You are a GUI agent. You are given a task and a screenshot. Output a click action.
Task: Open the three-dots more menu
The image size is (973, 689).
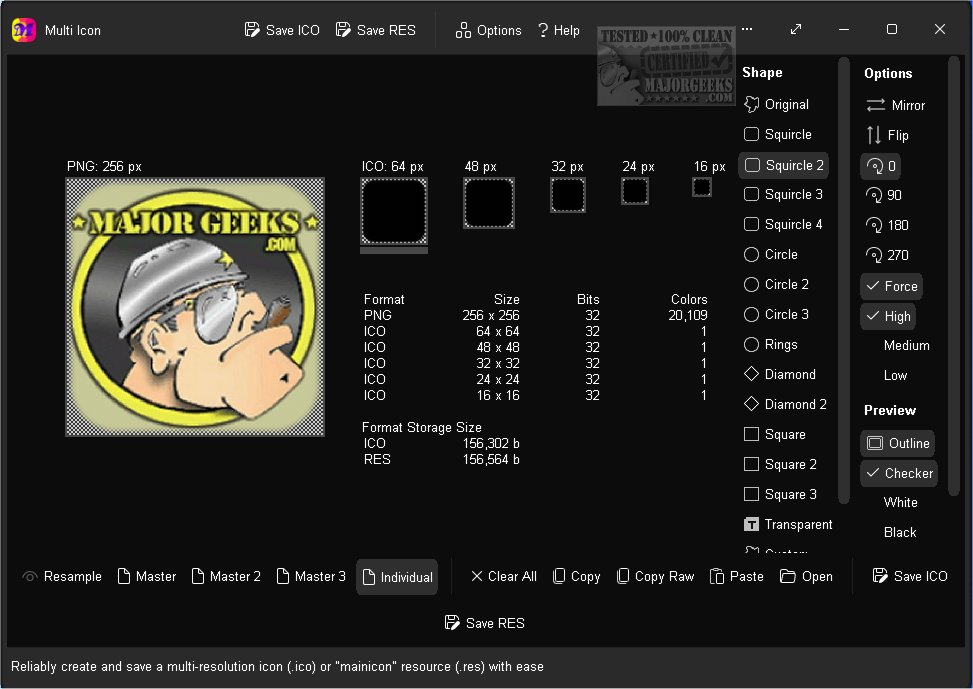pos(747,29)
